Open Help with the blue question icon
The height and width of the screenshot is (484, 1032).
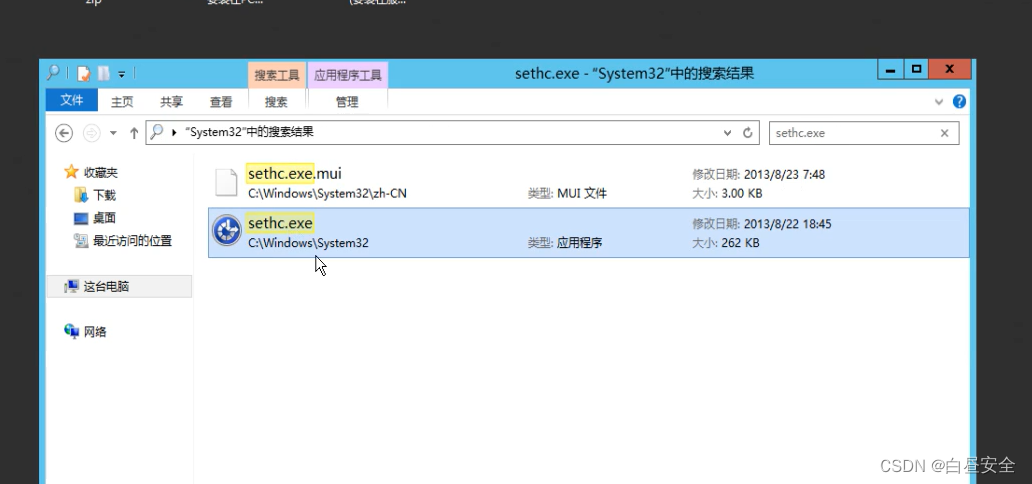959,101
